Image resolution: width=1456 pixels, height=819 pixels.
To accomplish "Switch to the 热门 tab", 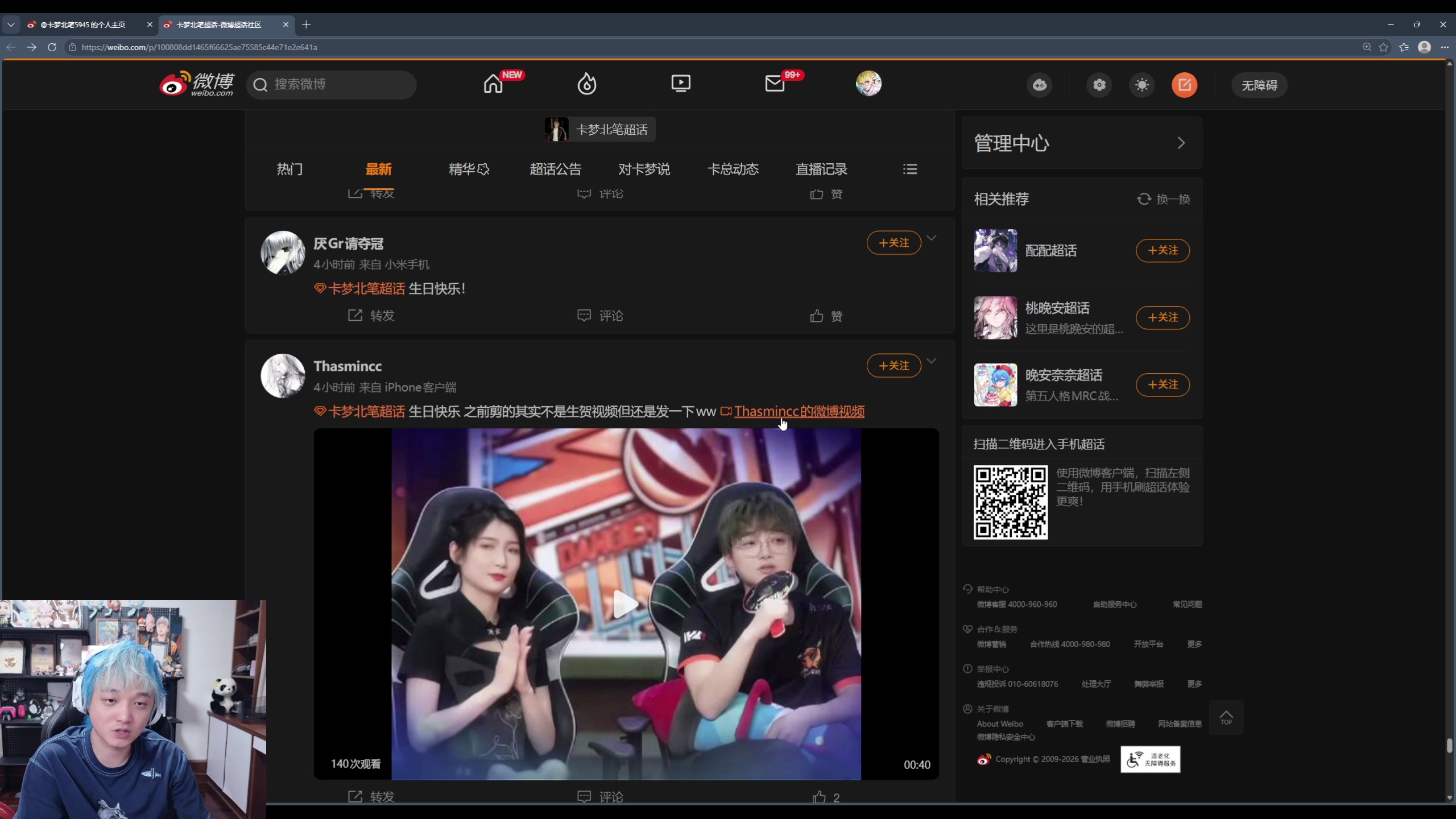I will 289,169.
